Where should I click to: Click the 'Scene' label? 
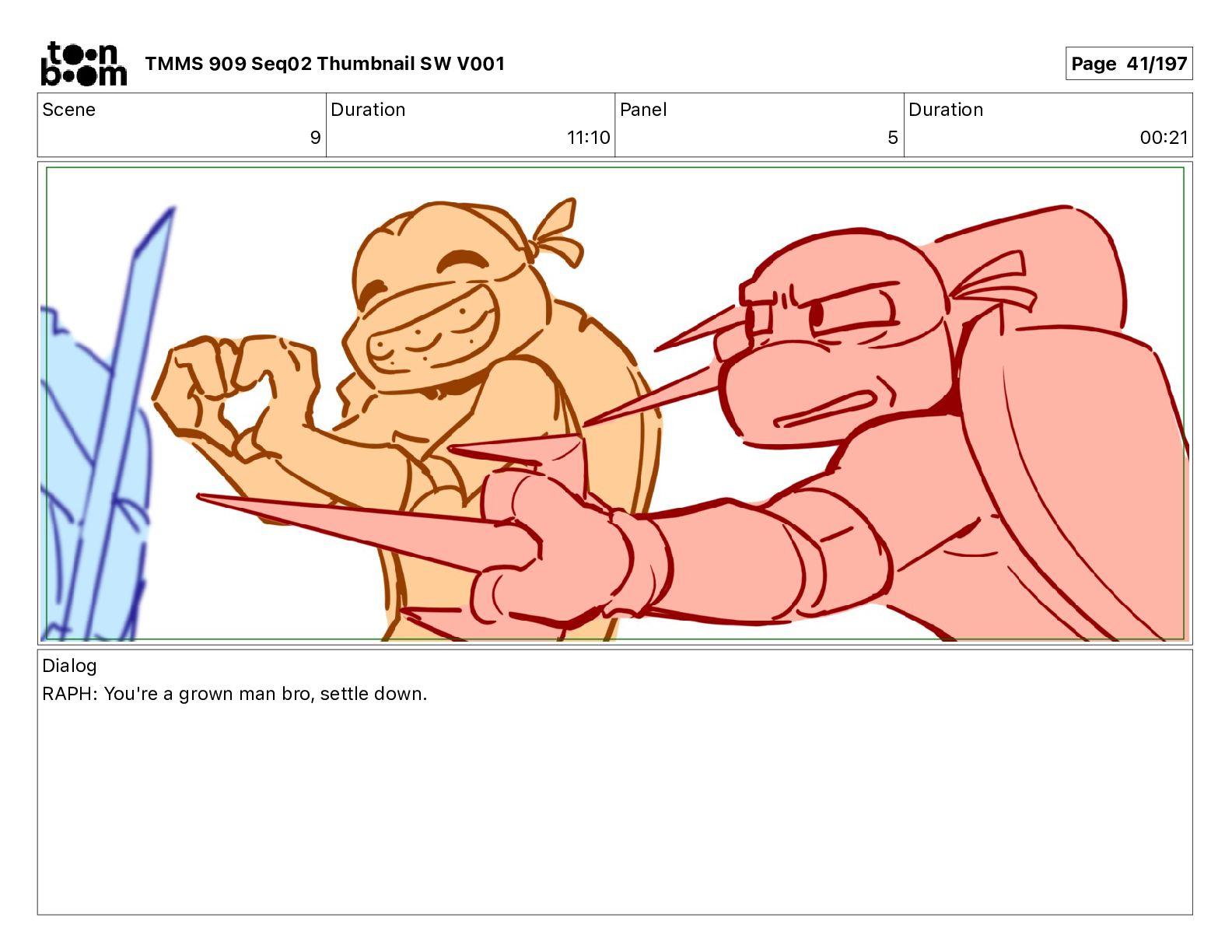(x=68, y=110)
